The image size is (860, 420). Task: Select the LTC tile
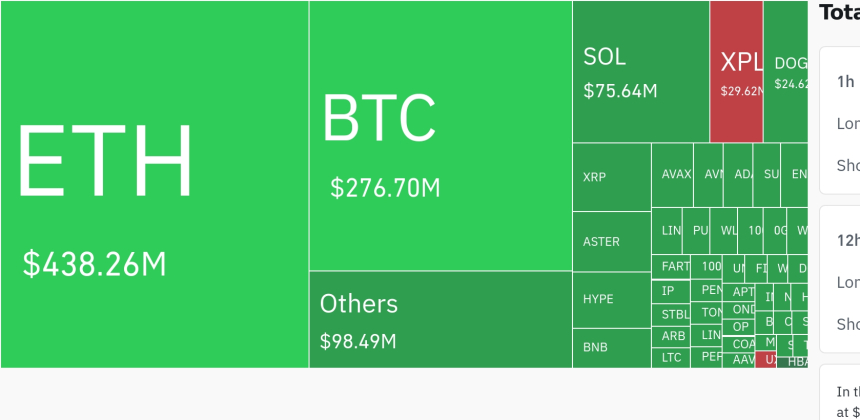click(672, 357)
